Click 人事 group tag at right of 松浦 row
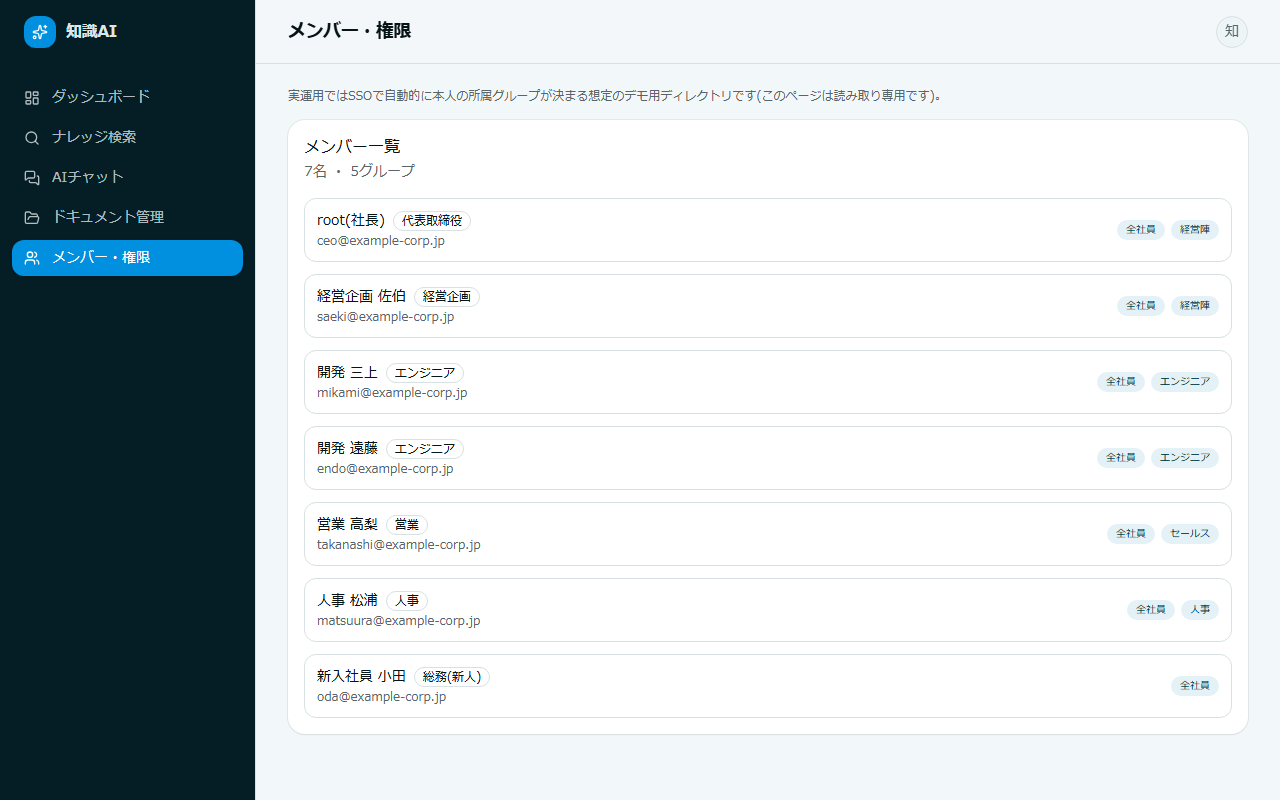The height and width of the screenshot is (800, 1280). point(1200,610)
